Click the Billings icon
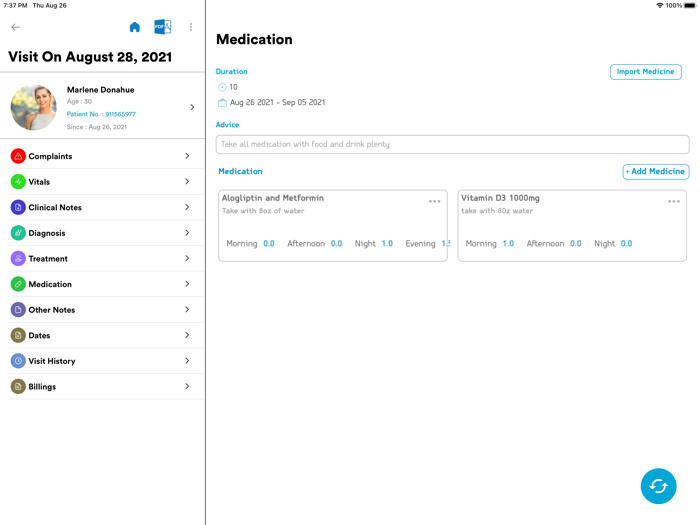The height and width of the screenshot is (525, 700). click(x=18, y=387)
